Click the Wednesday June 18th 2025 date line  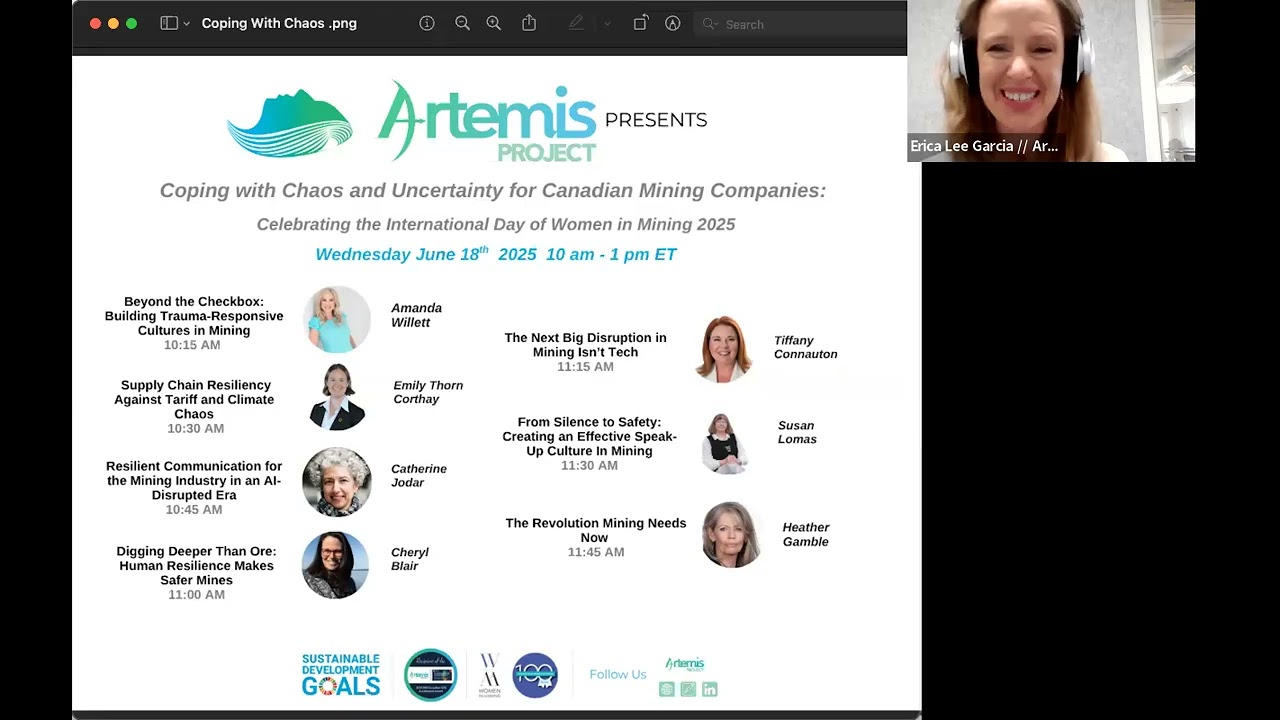[x=496, y=254]
